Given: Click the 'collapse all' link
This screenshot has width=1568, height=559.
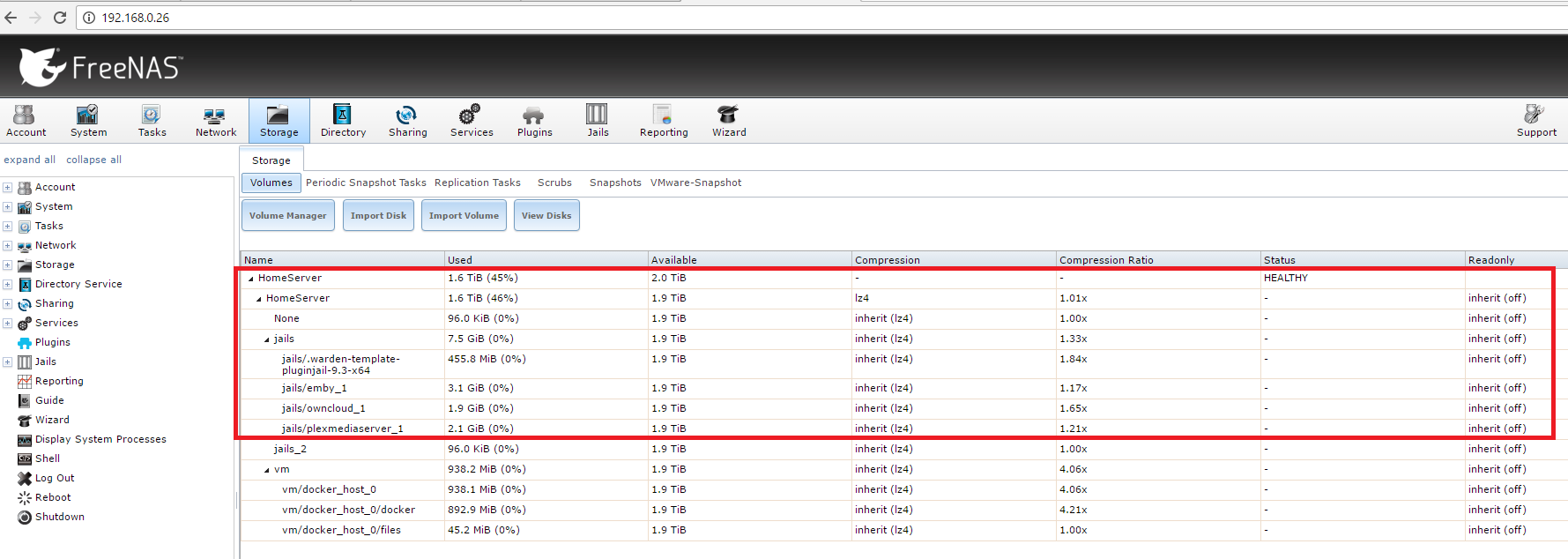Looking at the screenshot, I should (x=93, y=160).
